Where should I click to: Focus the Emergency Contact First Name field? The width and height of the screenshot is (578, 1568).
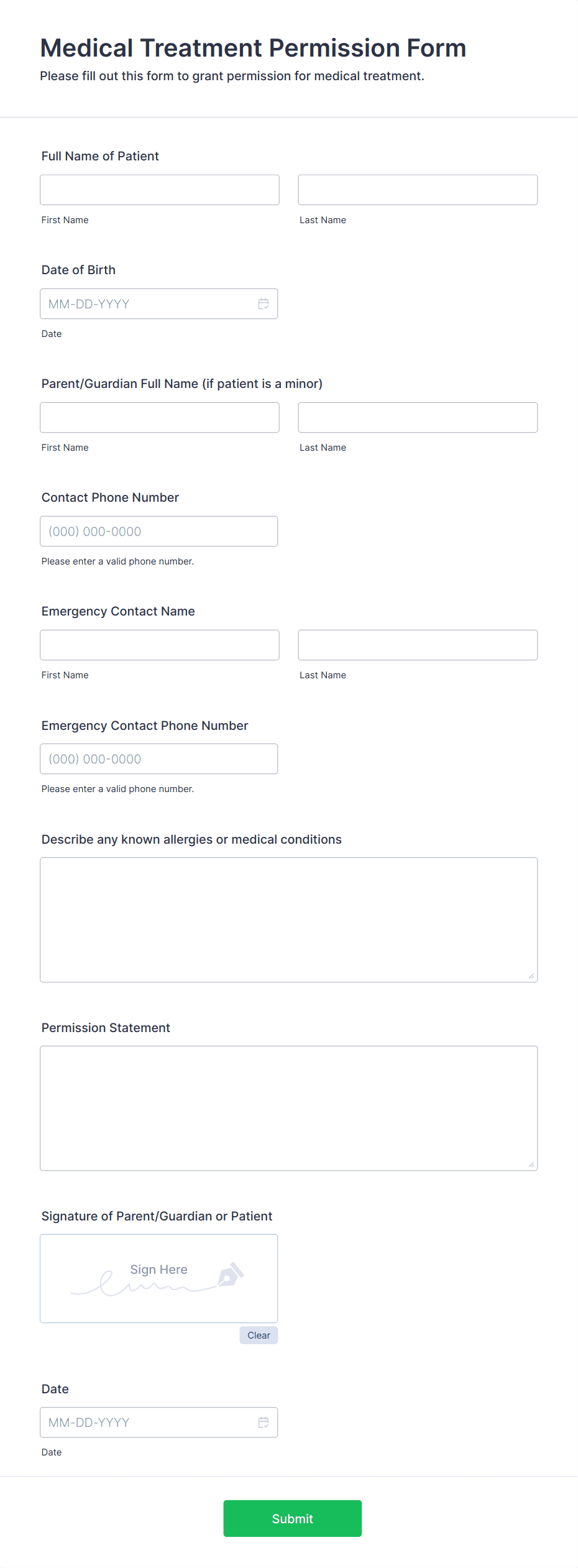[159, 645]
